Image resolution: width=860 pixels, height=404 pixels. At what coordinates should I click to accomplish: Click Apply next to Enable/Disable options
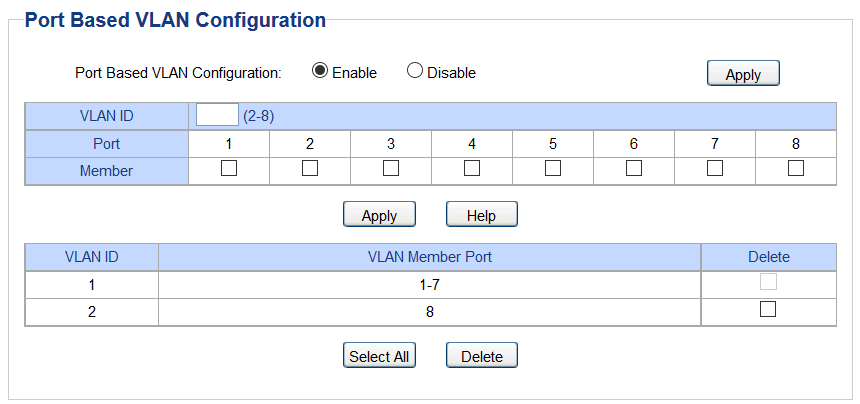[742, 74]
